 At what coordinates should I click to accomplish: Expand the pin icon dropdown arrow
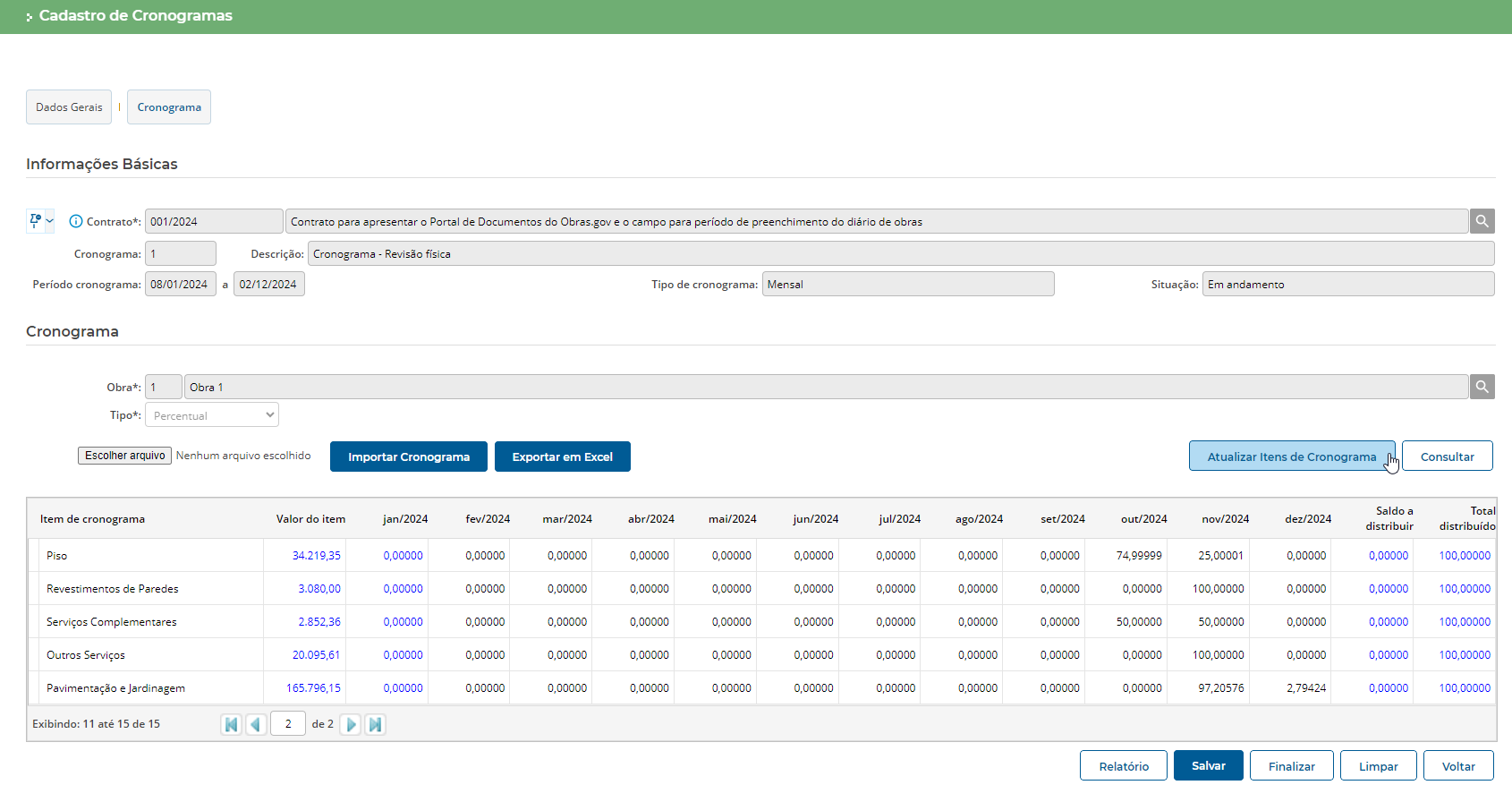[x=50, y=221]
